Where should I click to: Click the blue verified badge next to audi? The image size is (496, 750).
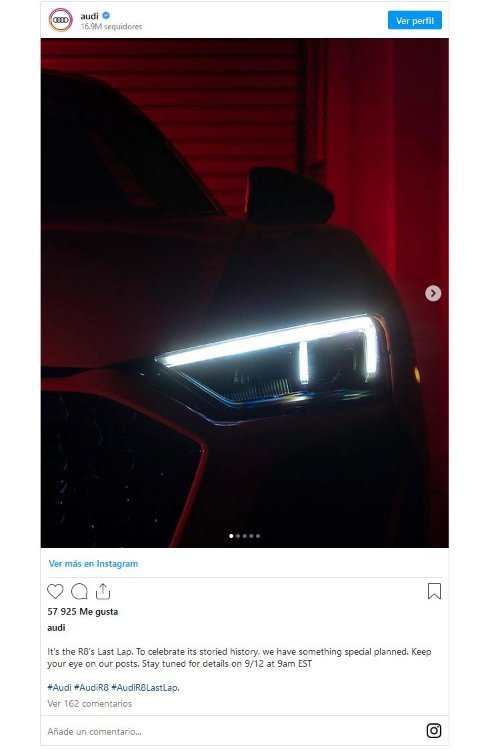106,16
